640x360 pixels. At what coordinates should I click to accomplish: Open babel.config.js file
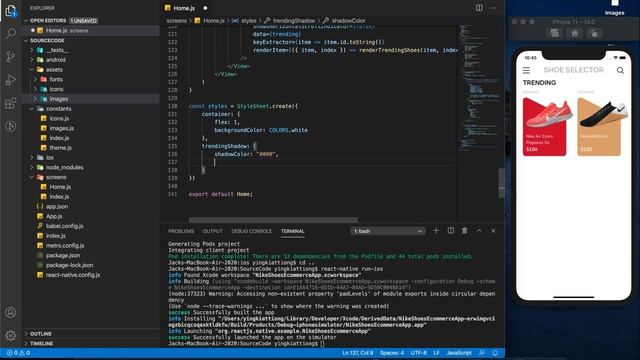(64, 226)
